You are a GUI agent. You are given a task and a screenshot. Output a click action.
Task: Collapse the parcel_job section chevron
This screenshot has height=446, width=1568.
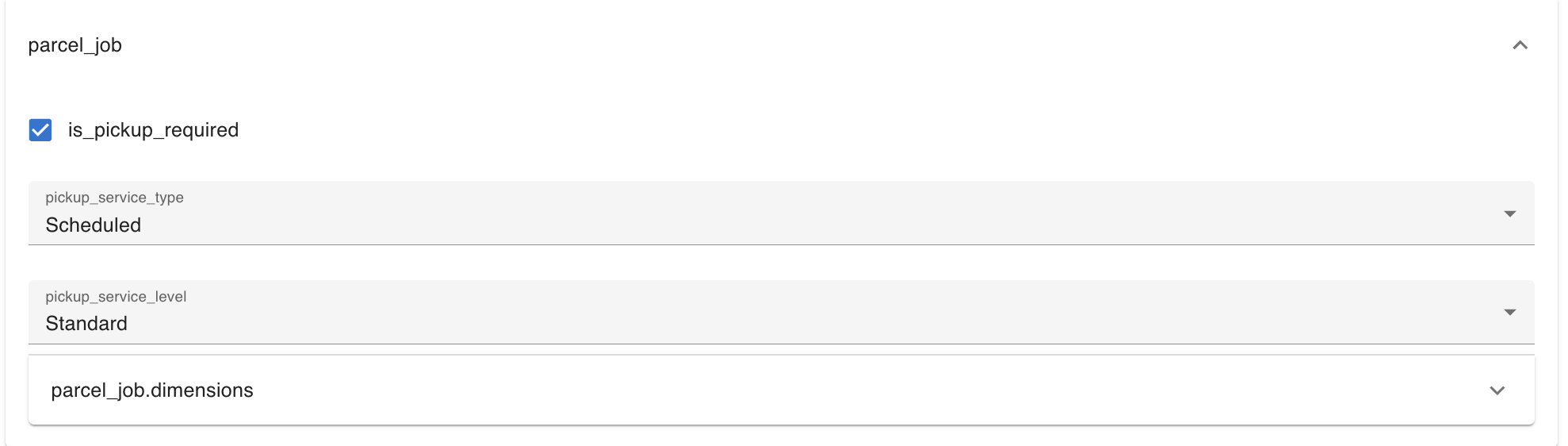point(1519,45)
